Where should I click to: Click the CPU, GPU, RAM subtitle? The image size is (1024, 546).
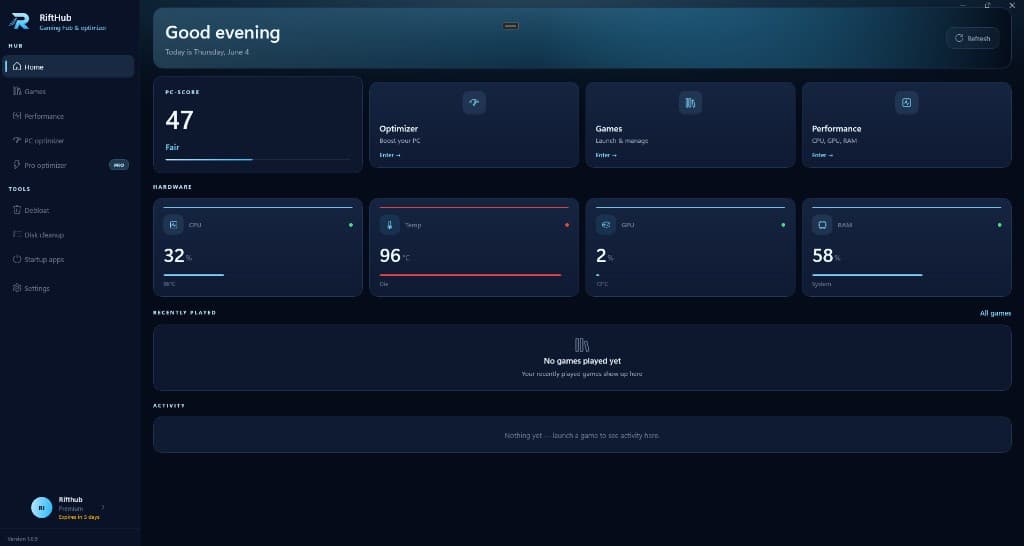pyautogui.click(x=835, y=141)
